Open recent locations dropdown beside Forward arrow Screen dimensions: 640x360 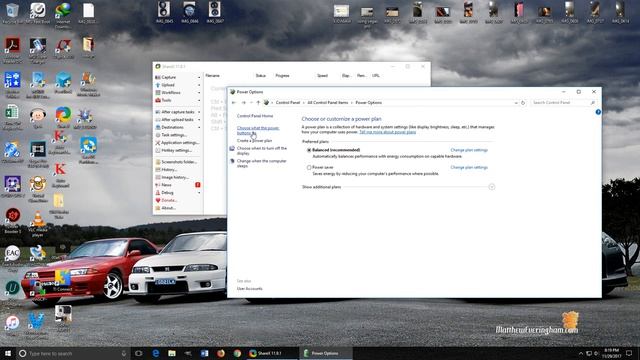[x=251, y=103]
